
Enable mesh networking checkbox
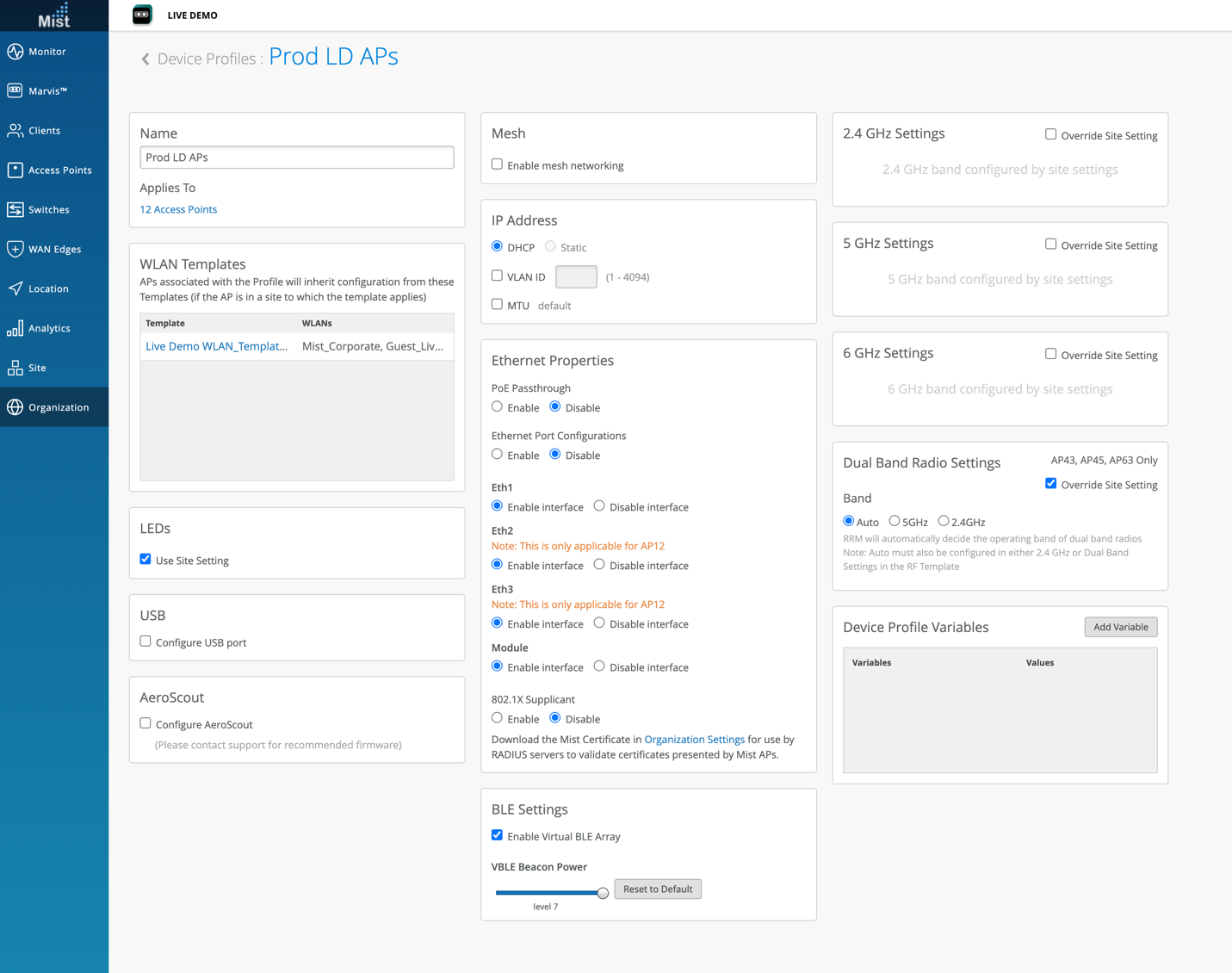point(498,164)
